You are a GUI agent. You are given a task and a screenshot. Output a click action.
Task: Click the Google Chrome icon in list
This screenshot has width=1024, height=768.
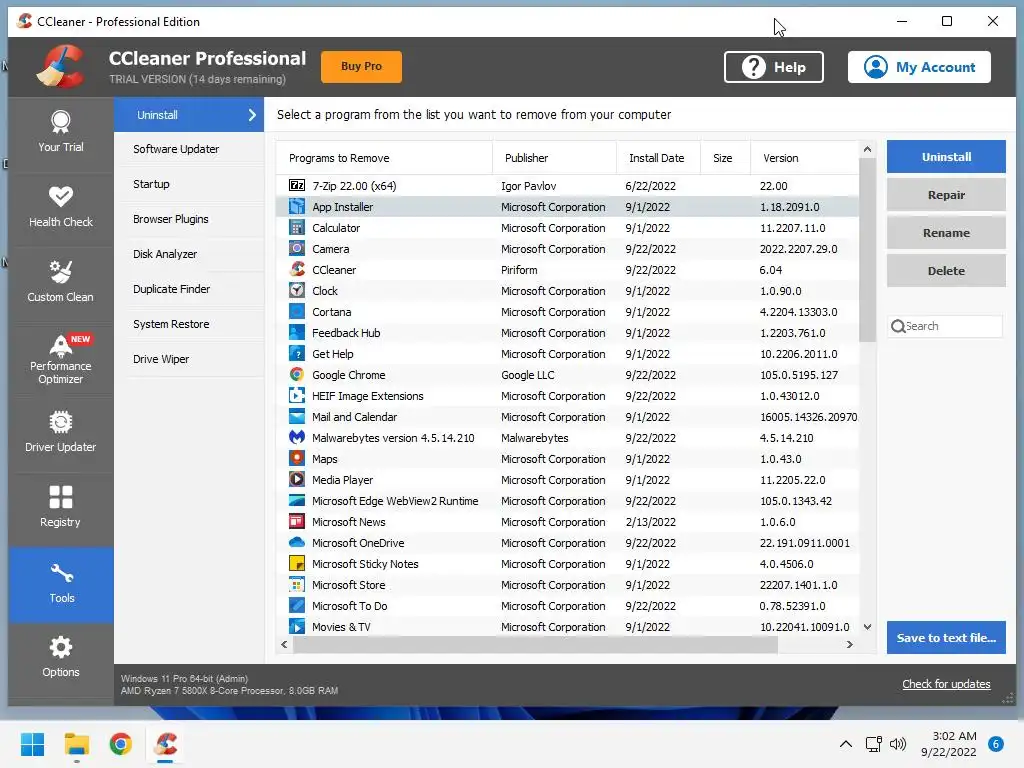(x=296, y=374)
